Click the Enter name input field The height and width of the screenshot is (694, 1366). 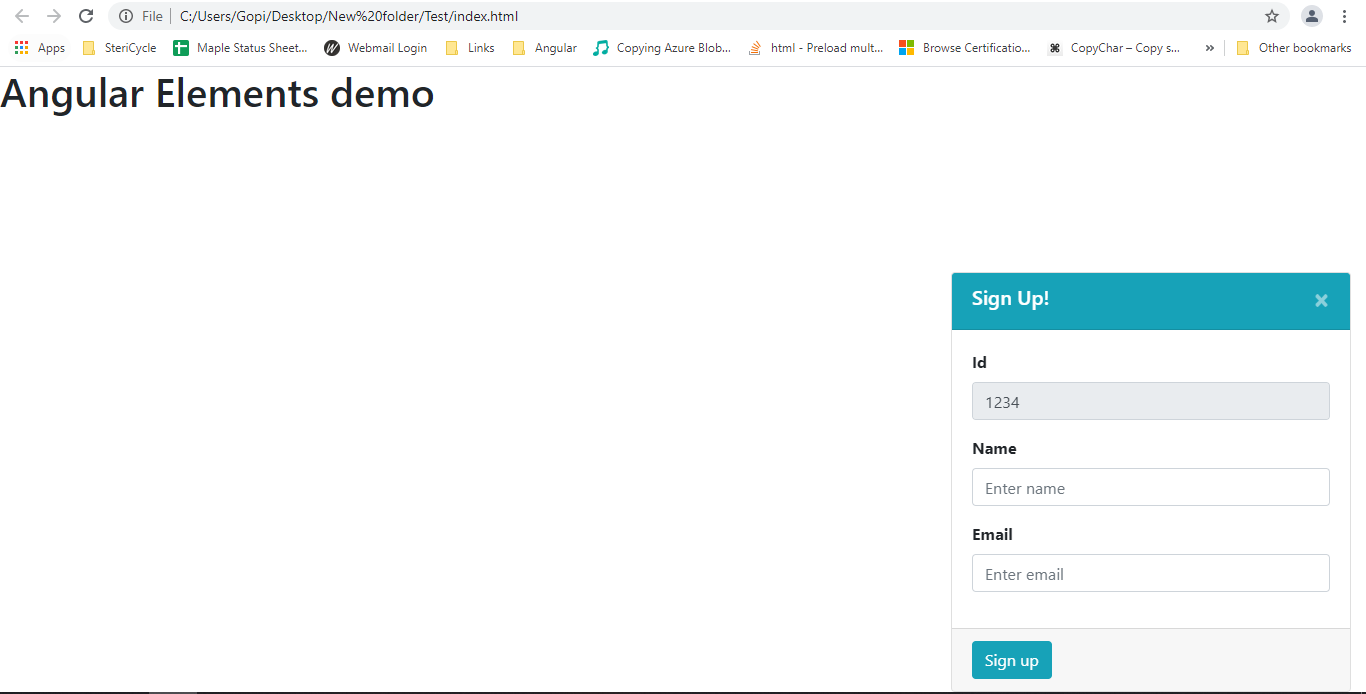coord(1150,487)
